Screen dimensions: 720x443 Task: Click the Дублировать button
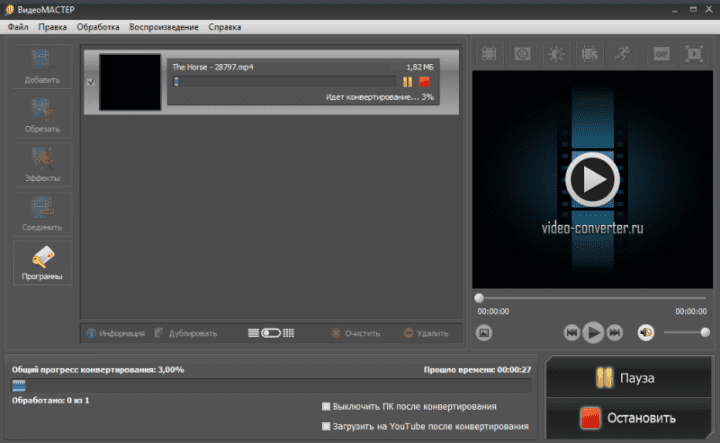point(186,333)
